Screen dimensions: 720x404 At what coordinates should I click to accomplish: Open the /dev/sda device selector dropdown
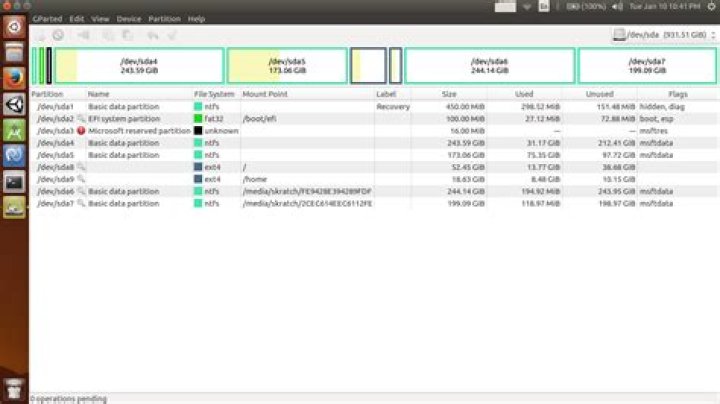(x=664, y=35)
